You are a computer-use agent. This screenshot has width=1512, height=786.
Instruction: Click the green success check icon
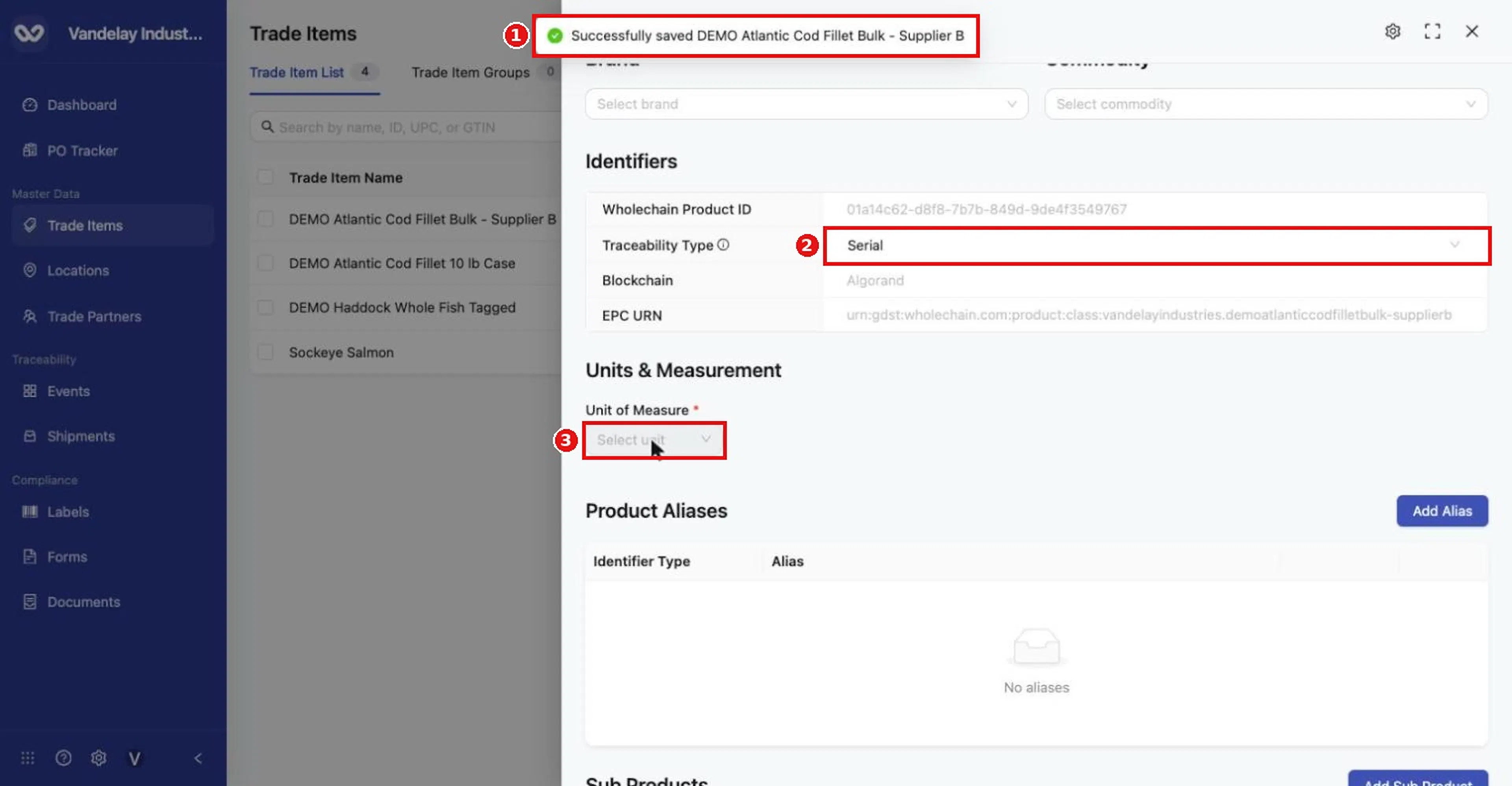click(x=555, y=36)
